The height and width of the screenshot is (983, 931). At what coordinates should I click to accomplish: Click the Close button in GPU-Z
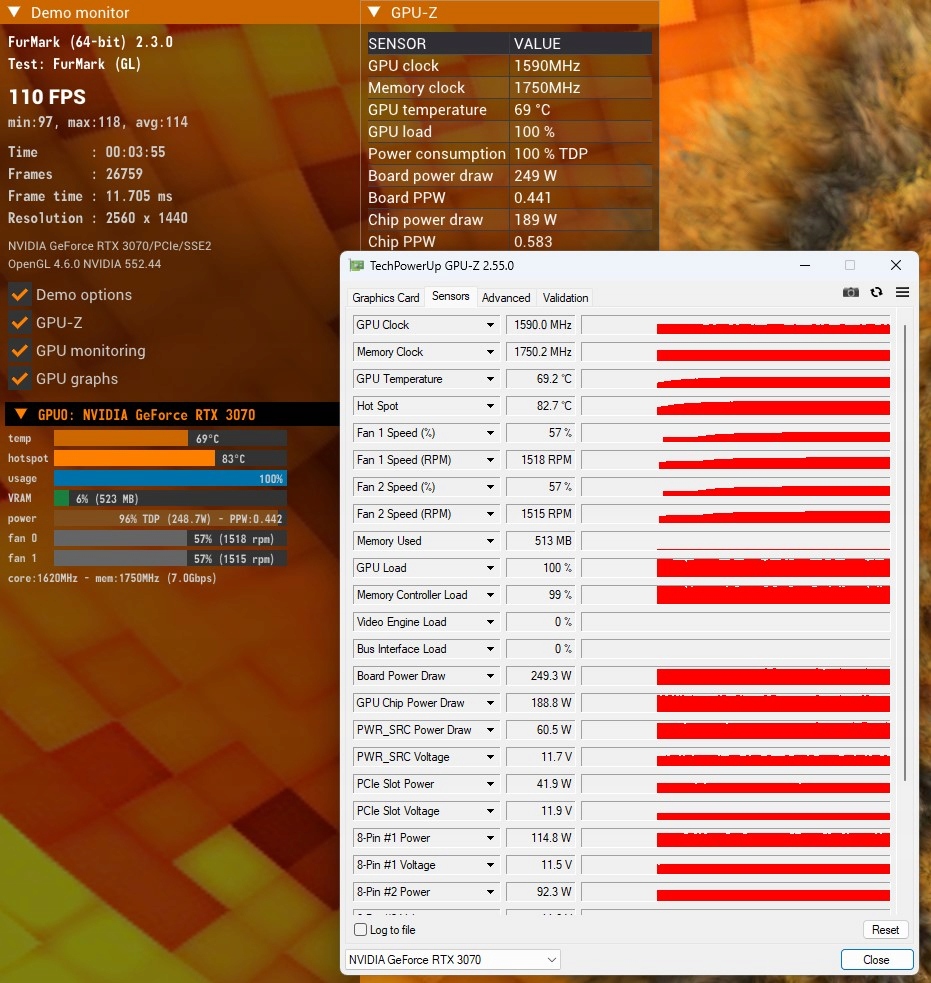click(876, 959)
